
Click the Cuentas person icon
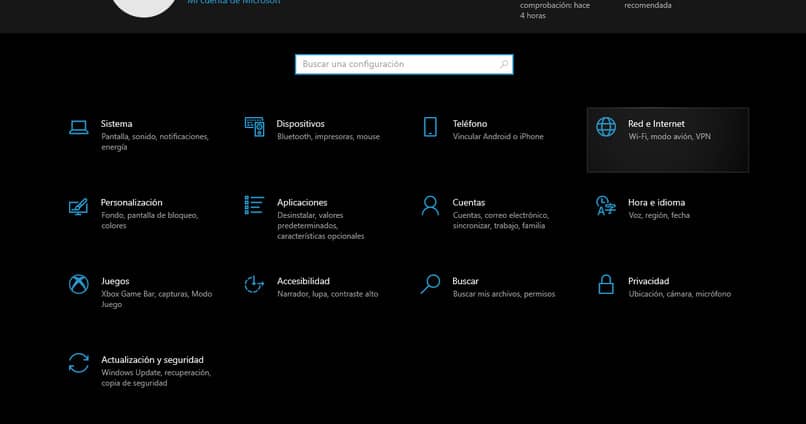[430, 206]
